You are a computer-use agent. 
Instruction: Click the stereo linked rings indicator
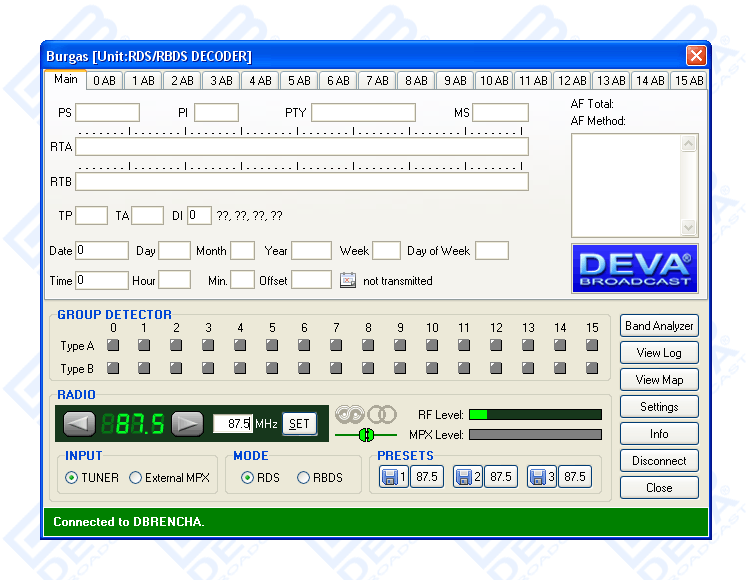(366, 414)
